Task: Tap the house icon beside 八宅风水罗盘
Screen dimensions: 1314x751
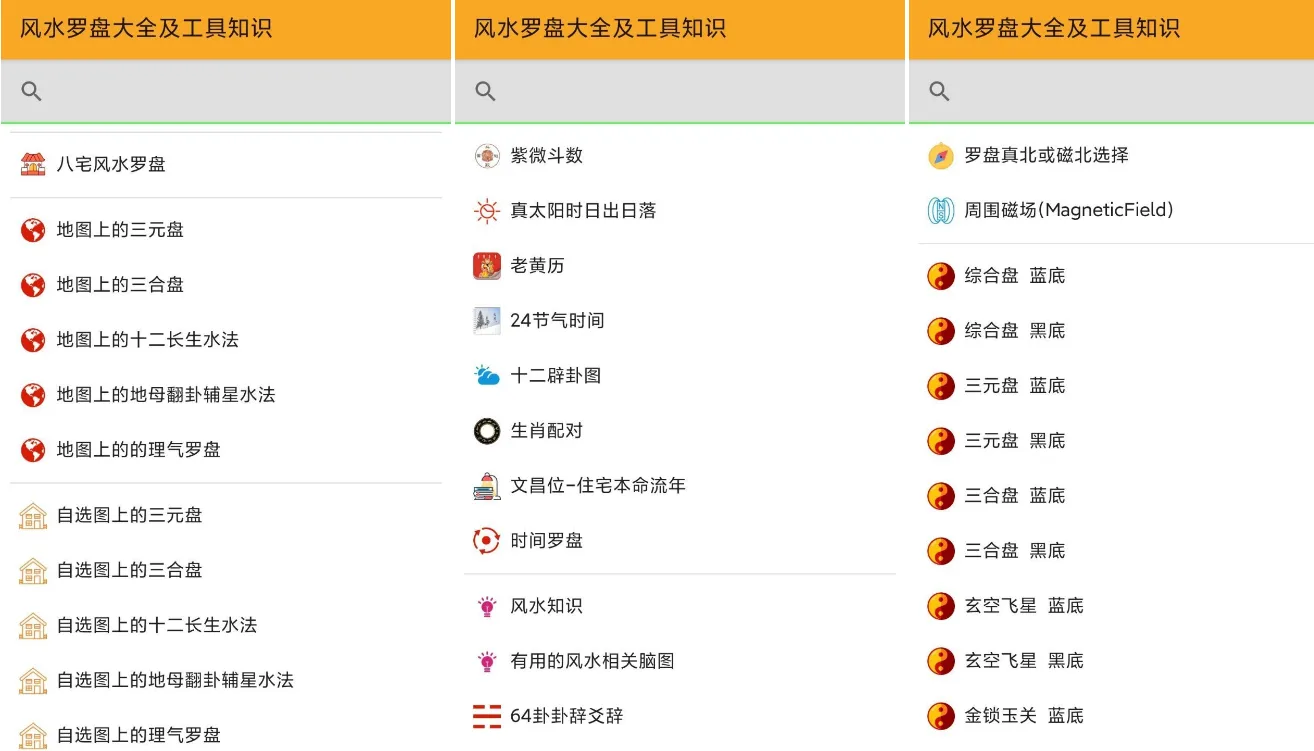Action: (x=33, y=164)
